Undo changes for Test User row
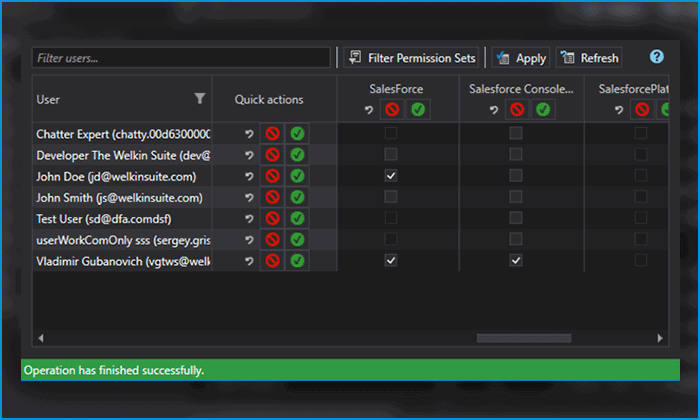Screen dimensions: 700x420 pyautogui.click(x=249, y=218)
